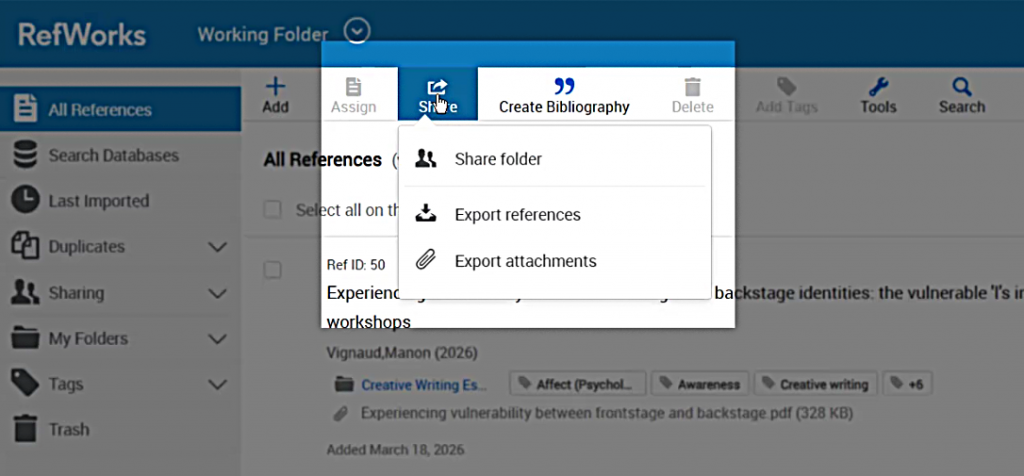Image resolution: width=1024 pixels, height=476 pixels.
Task: Expand the My Folders section chevron
Action: [x=217, y=339]
